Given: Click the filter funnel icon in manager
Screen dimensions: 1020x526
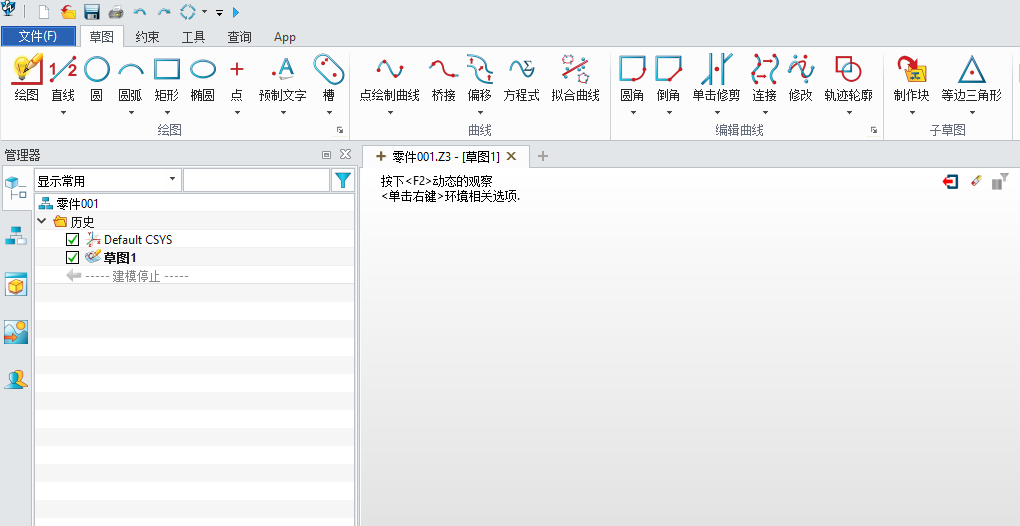Looking at the screenshot, I should pyautogui.click(x=343, y=180).
